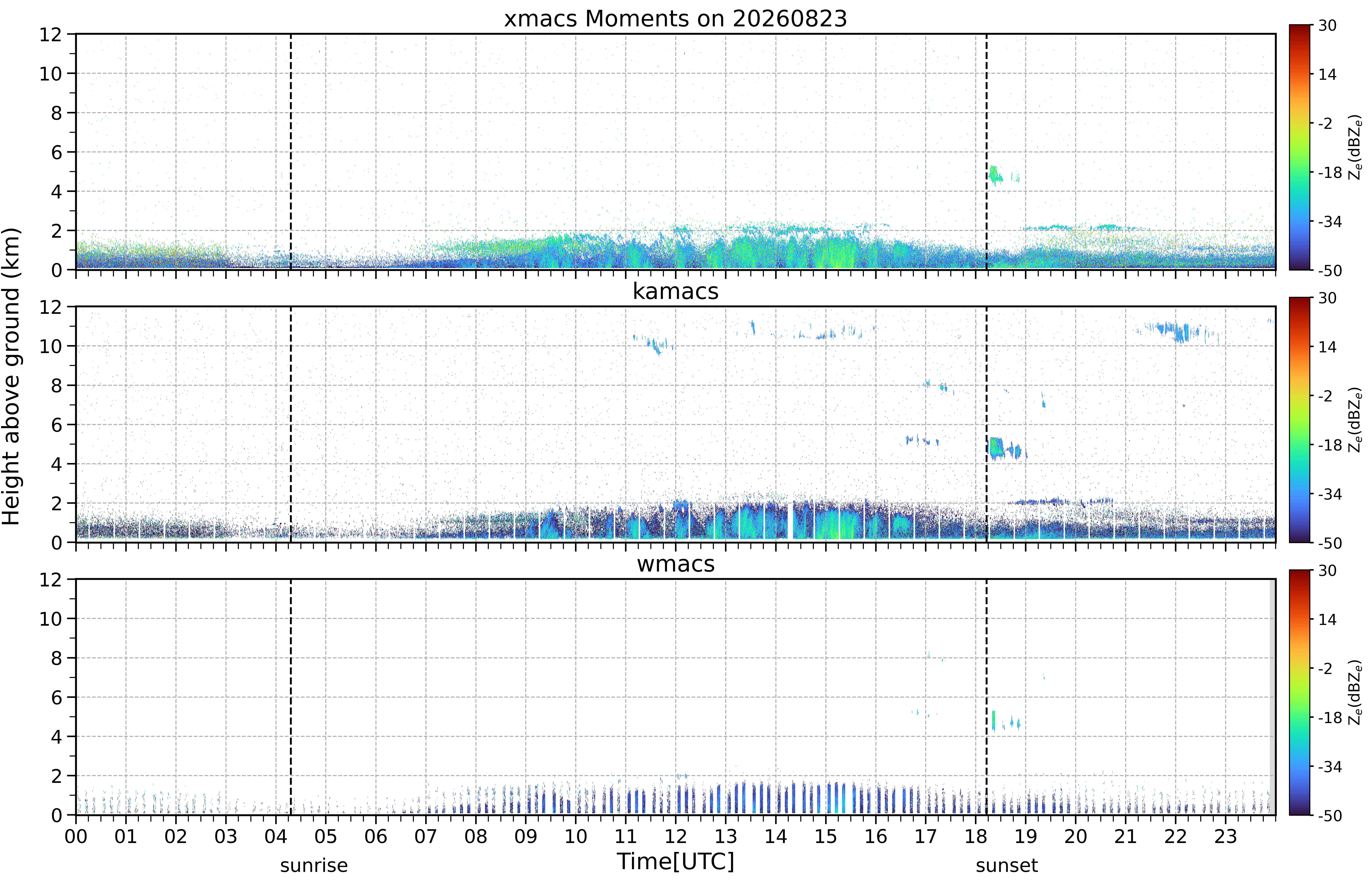Click the Time[UTC] axis label
This screenshot has width=1372, height=885.
click(x=675, y=861)
